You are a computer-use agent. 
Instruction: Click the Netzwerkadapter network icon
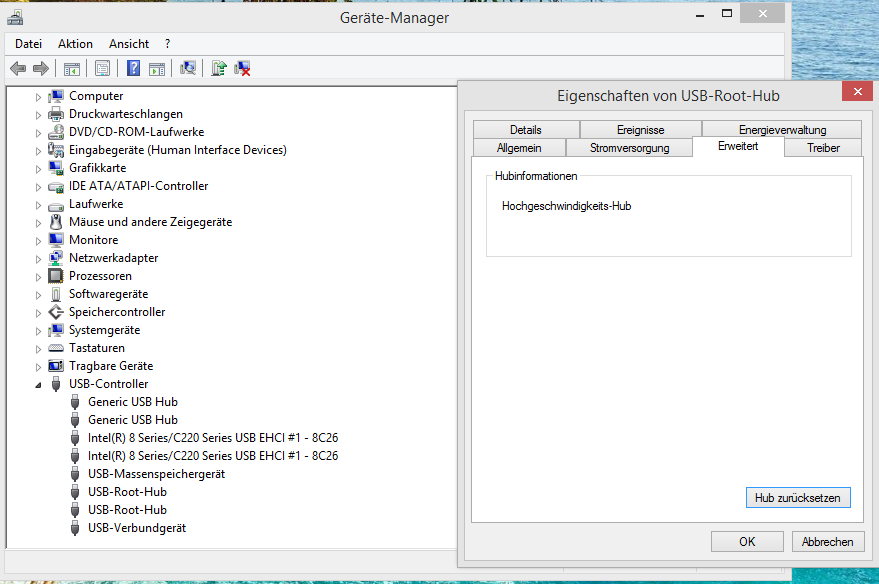pos(56,258)
